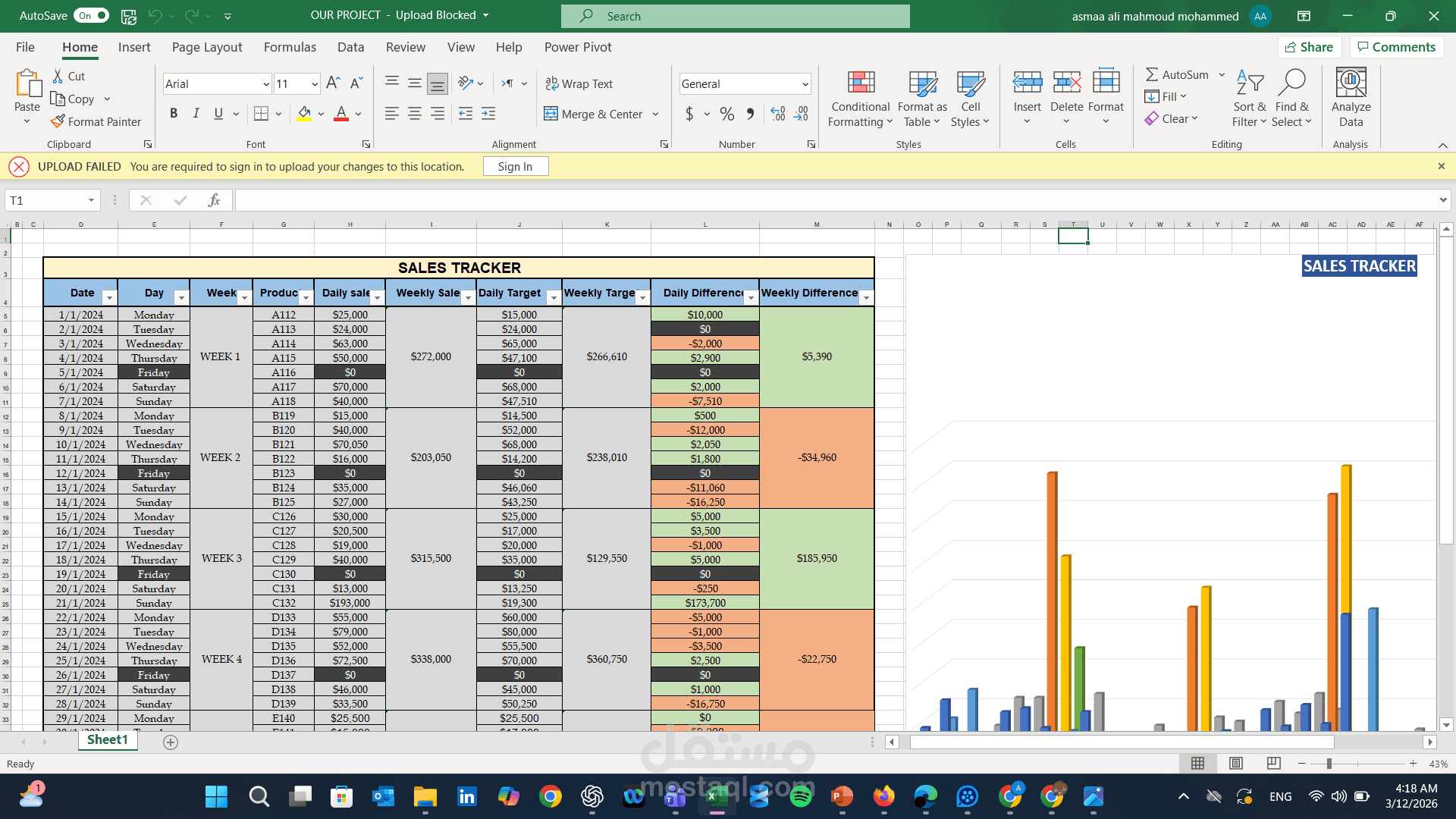Apply the yellow Fill Color
The width and height of the screenshot is (1456, 819).
point(305,114)
